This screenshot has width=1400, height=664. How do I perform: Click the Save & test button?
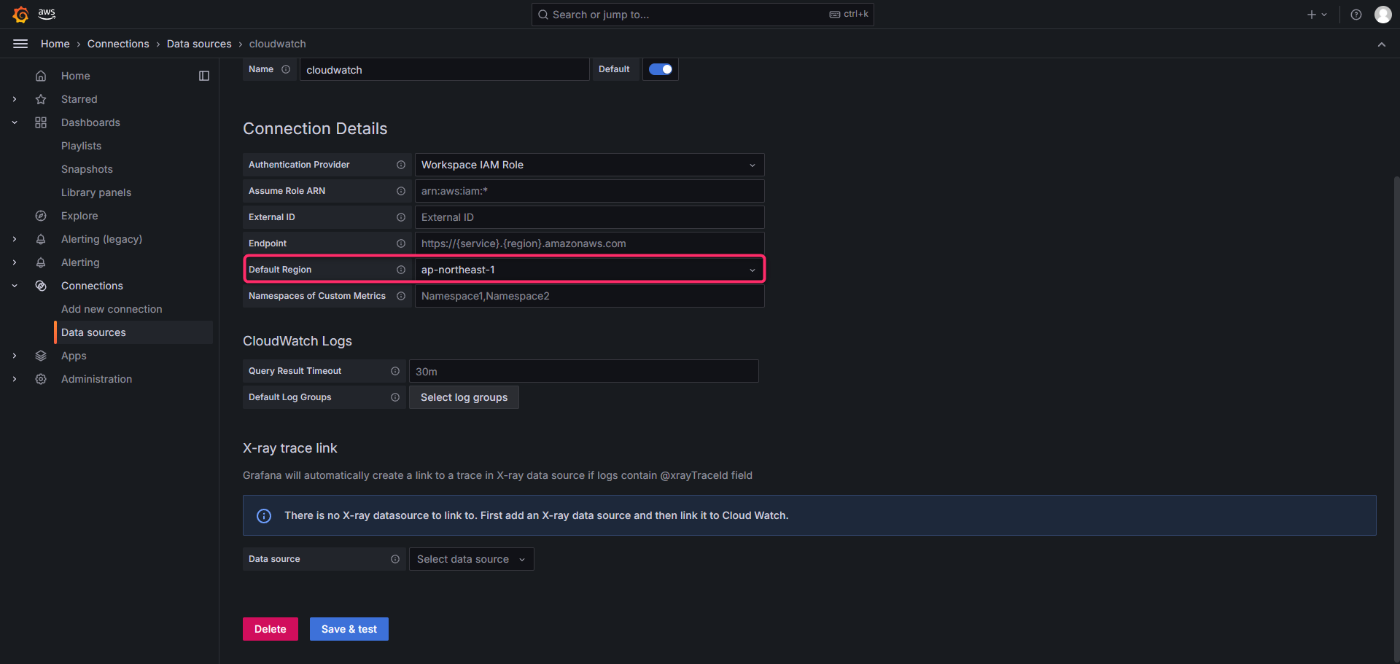(x=349, y=629)
